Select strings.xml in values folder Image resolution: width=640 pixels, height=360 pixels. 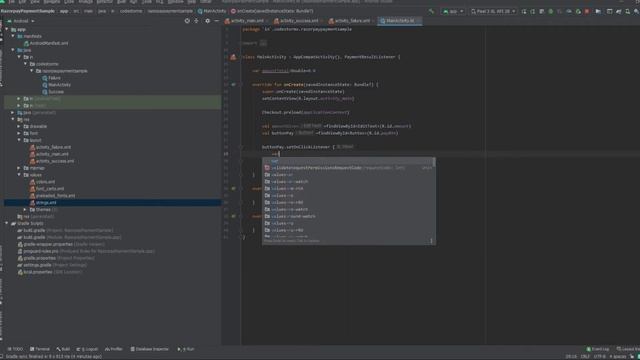coord(113,203)
